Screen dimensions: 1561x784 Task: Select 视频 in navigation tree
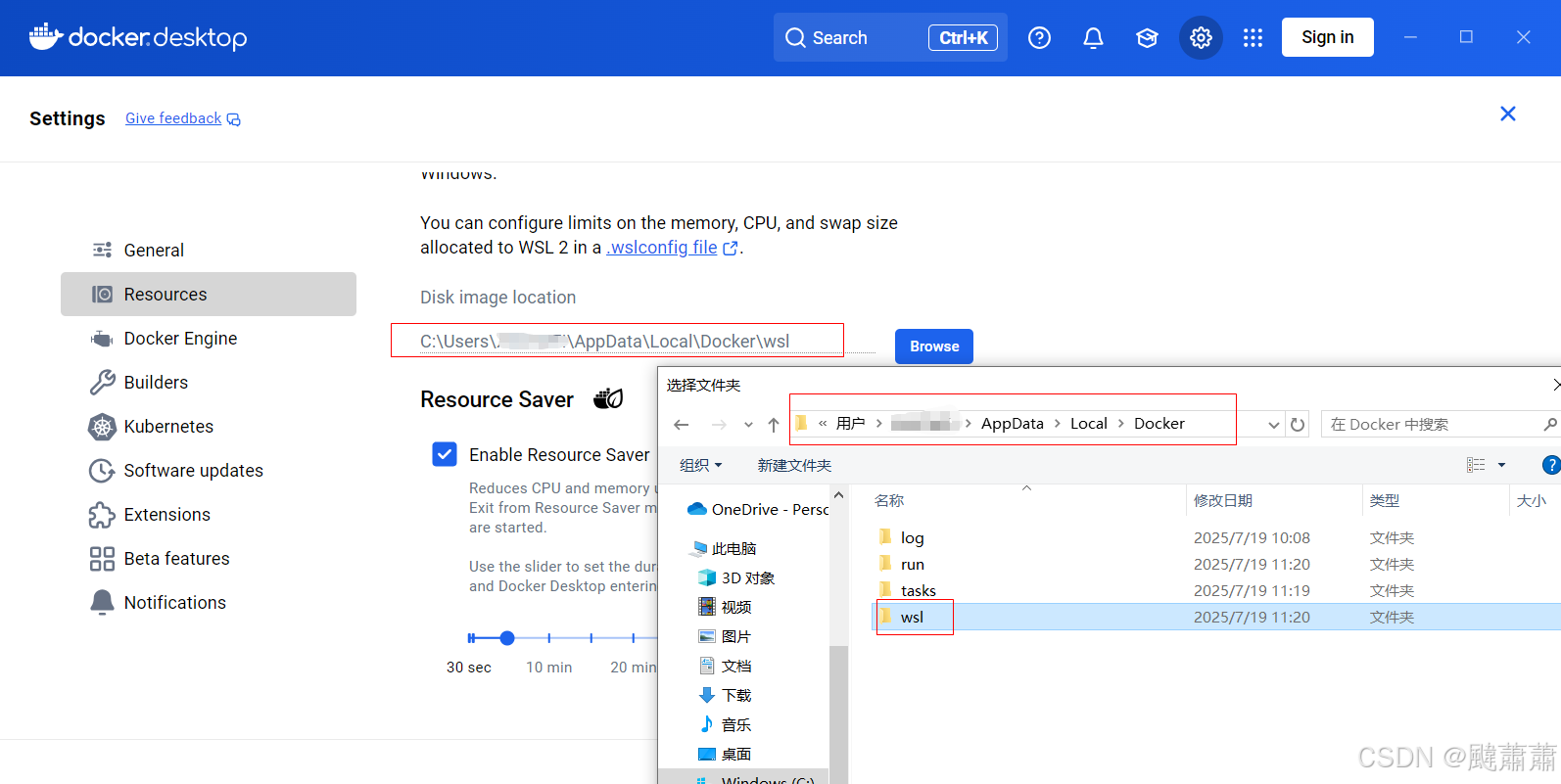726,608
